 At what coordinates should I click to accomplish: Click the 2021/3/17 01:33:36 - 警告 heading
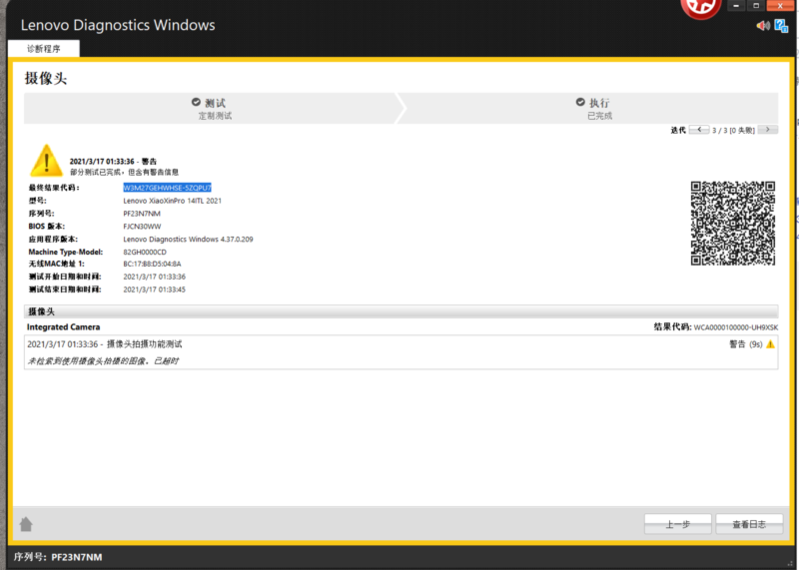point(113,161)
